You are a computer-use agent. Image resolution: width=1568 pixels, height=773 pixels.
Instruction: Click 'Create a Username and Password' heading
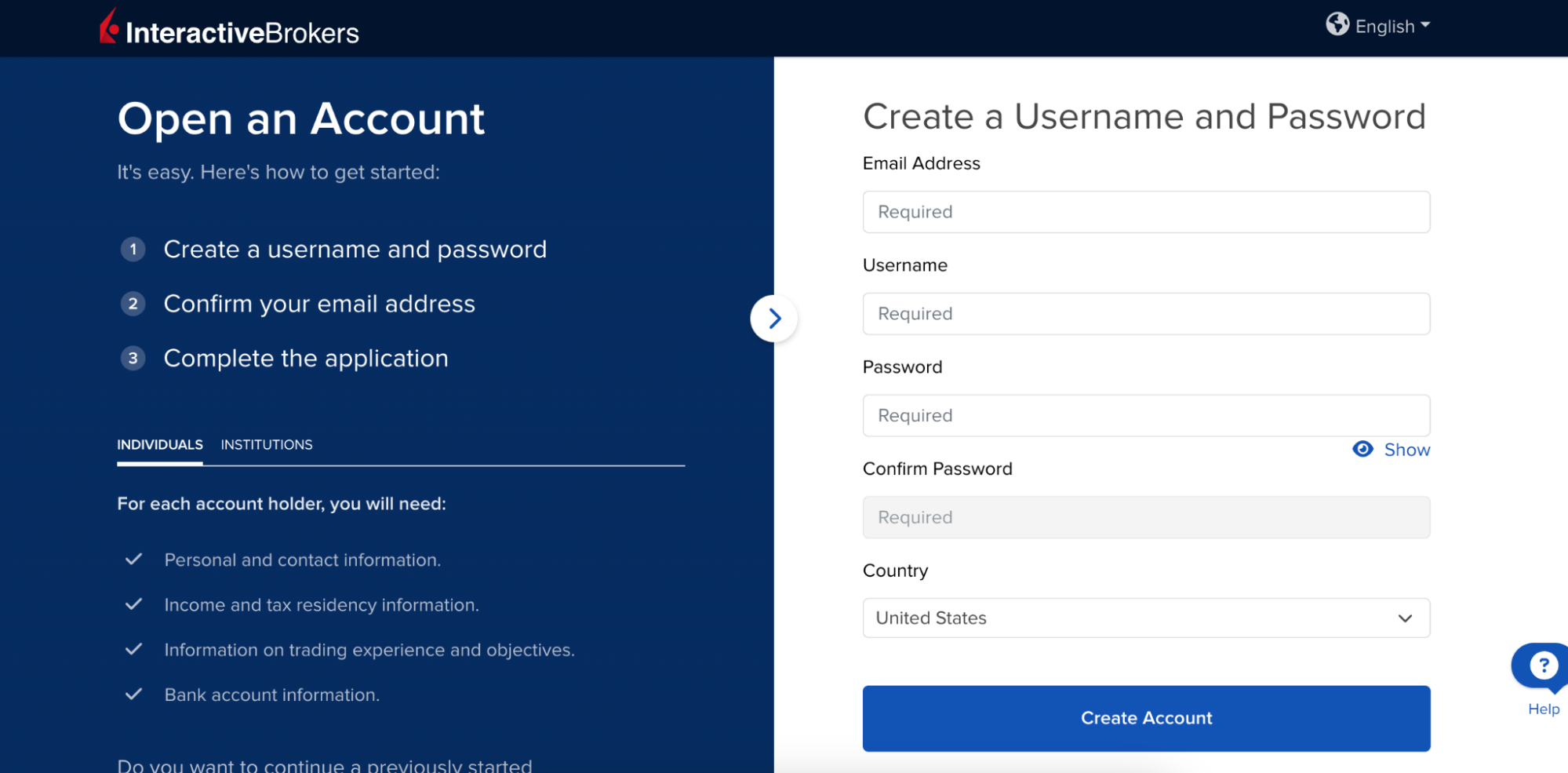pyautogui.click(x=1144, y=117)
